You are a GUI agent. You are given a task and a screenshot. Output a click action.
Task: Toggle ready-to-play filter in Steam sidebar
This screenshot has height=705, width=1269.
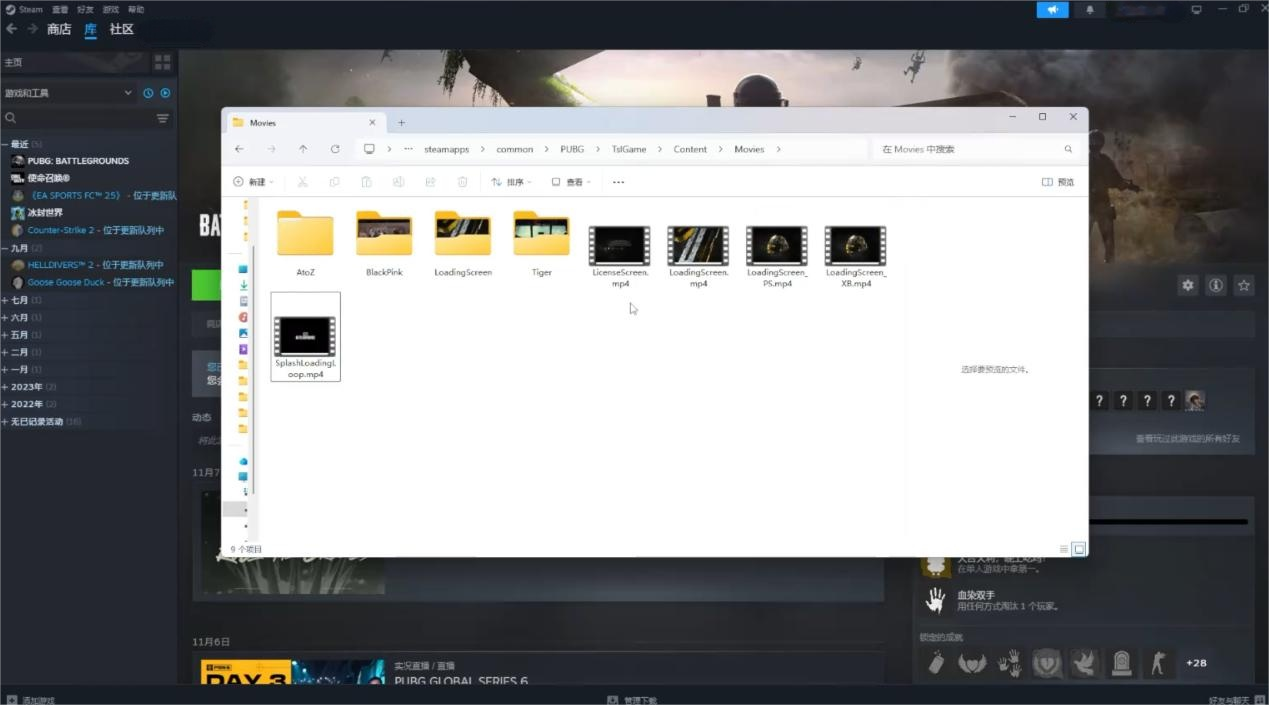coord(165,93)
